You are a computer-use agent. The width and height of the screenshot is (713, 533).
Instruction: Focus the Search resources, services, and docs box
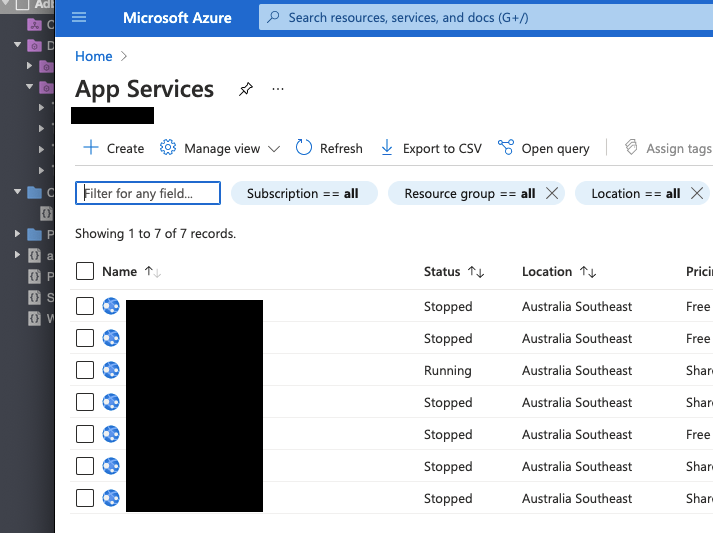tap(486, 17)
